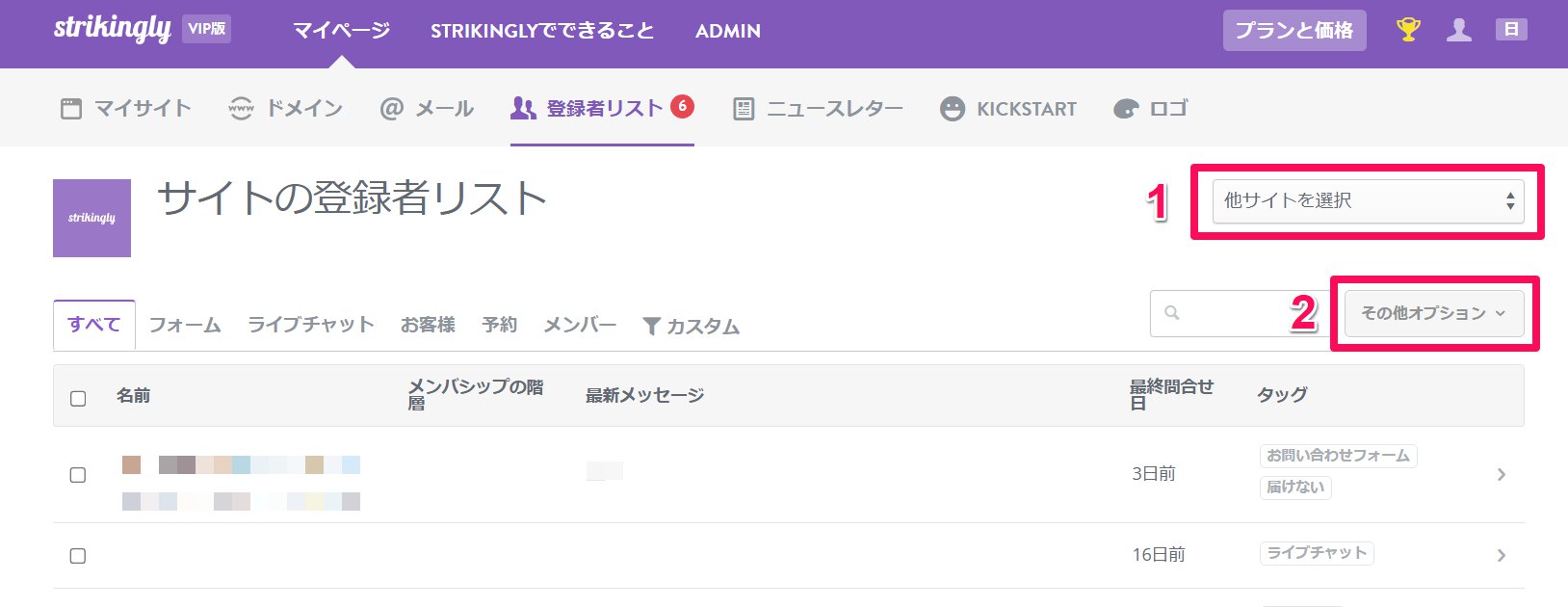Viewport: 1568px width, 607px height.
Task: Open details chevron for 16日前 row
Action: click(x=1501, y=555)
